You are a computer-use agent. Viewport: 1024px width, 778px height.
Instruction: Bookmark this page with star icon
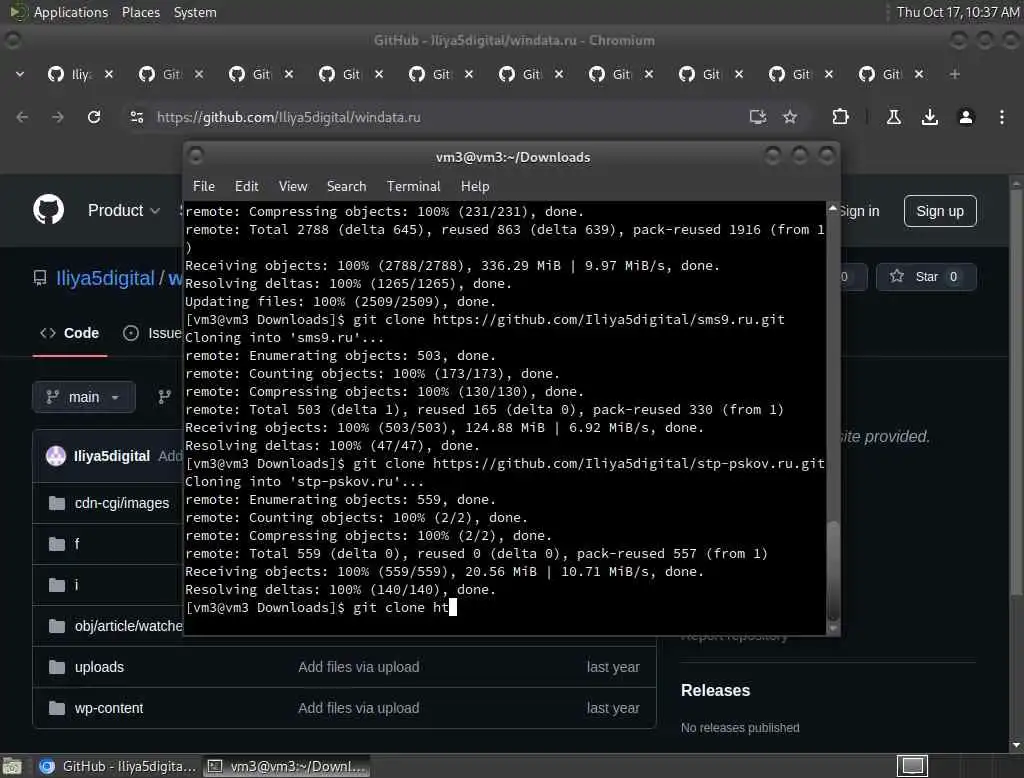pos(790,117)
